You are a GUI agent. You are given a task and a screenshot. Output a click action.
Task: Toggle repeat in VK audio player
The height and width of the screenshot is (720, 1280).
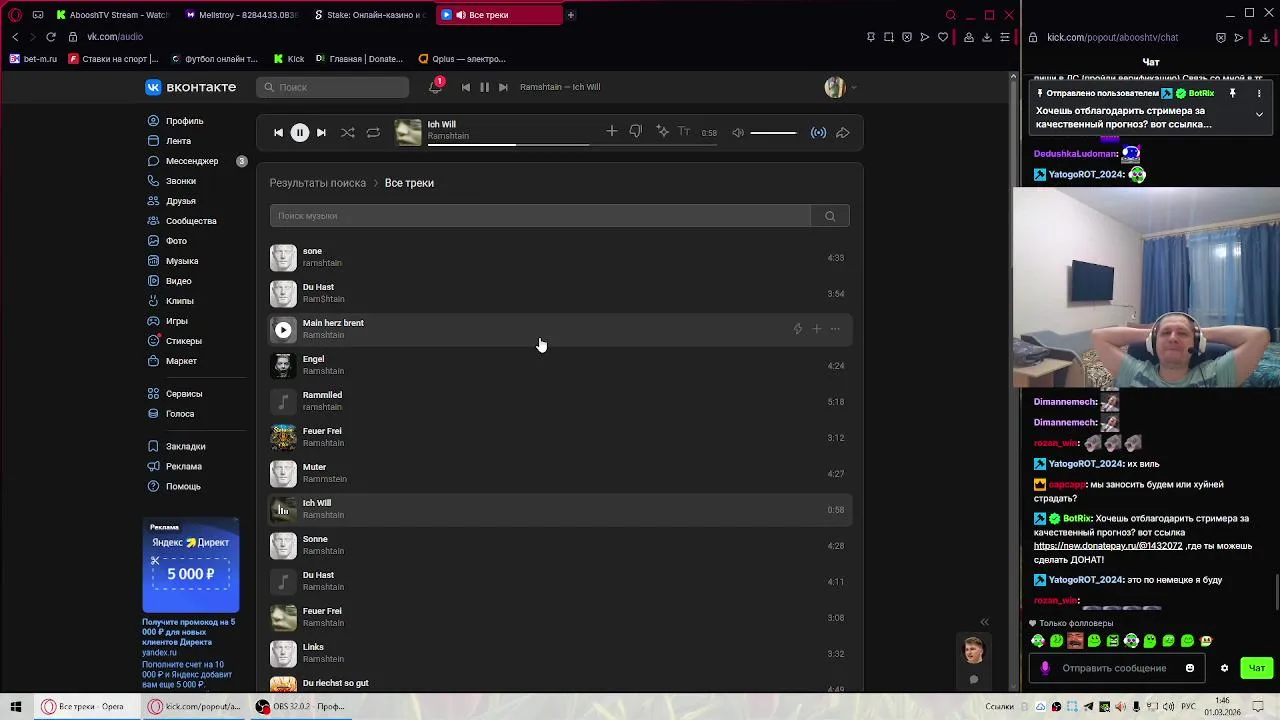(373, 132)
